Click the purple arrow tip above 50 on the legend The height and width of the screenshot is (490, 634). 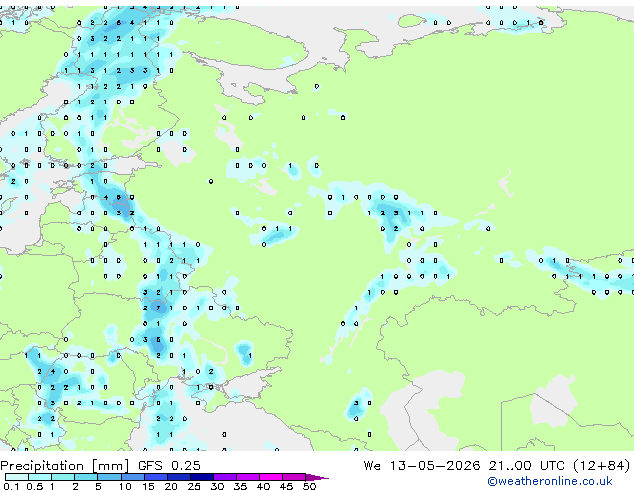click(x=317, y=477)
